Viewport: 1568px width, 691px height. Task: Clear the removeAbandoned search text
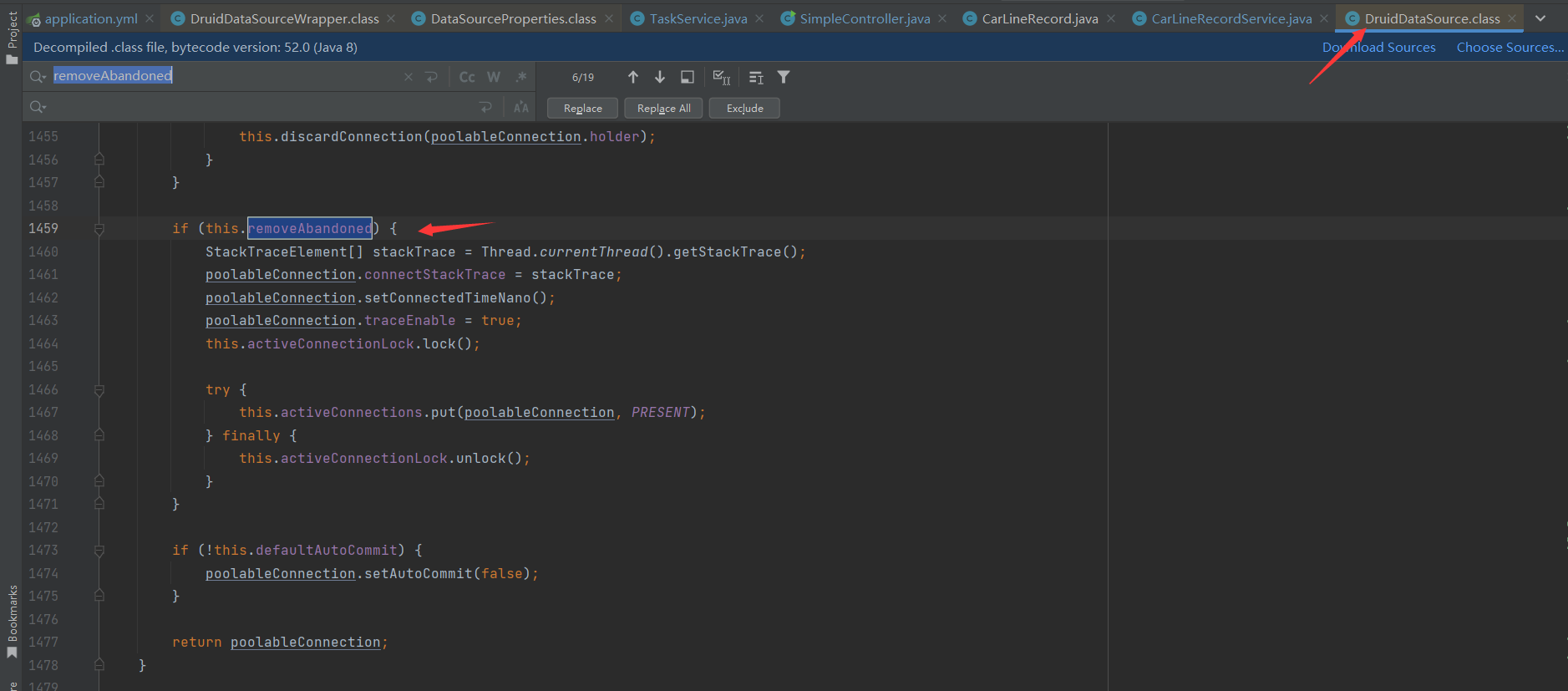408,77
